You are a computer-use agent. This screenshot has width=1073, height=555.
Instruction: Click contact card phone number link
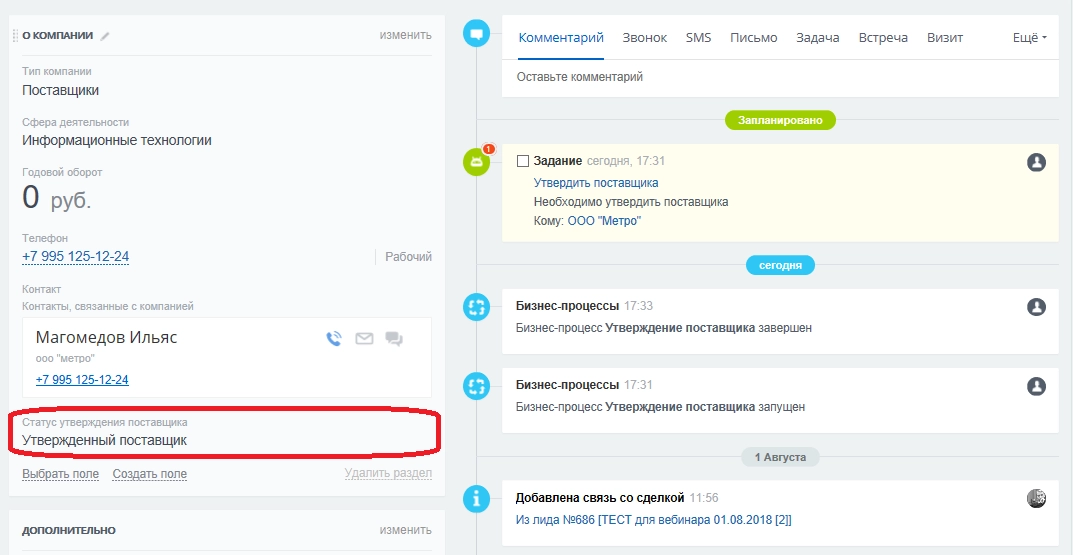82,380
